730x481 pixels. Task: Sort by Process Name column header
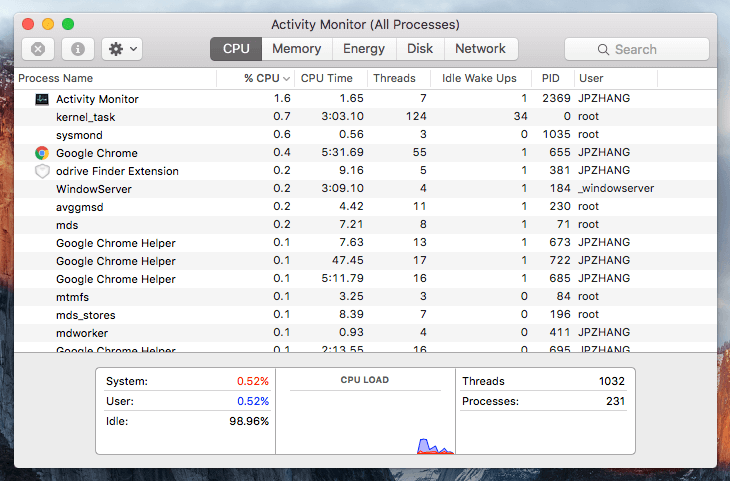115,78
